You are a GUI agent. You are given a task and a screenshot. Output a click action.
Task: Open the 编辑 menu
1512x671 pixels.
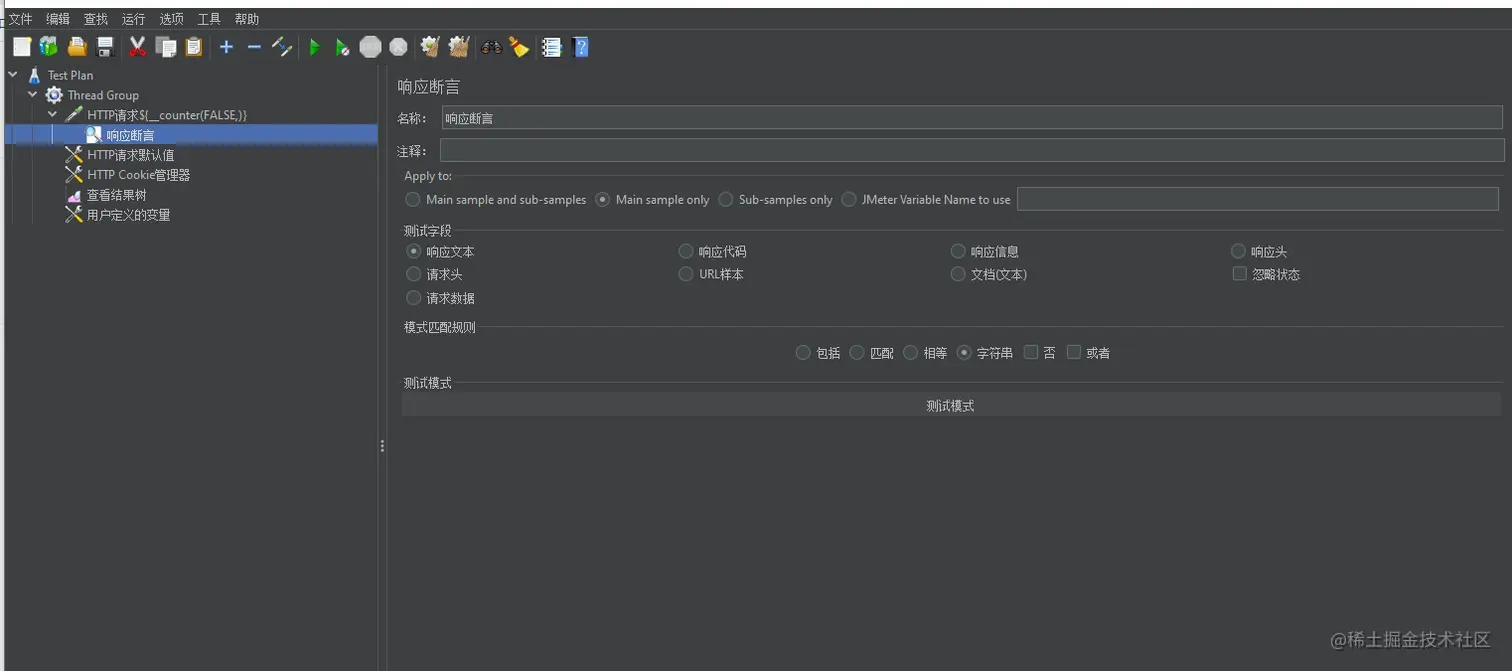point(58,19)
